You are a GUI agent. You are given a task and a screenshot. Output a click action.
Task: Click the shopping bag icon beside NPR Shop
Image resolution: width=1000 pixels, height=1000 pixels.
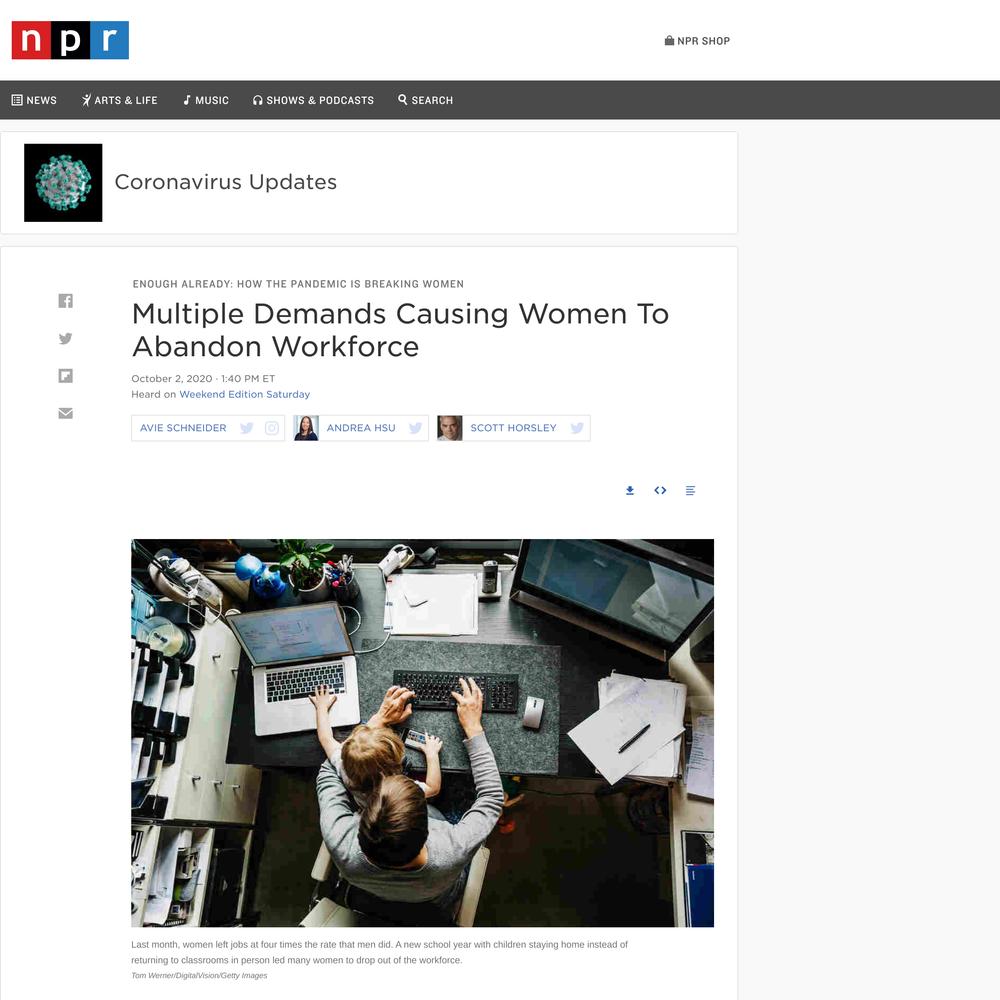(669, 40)
